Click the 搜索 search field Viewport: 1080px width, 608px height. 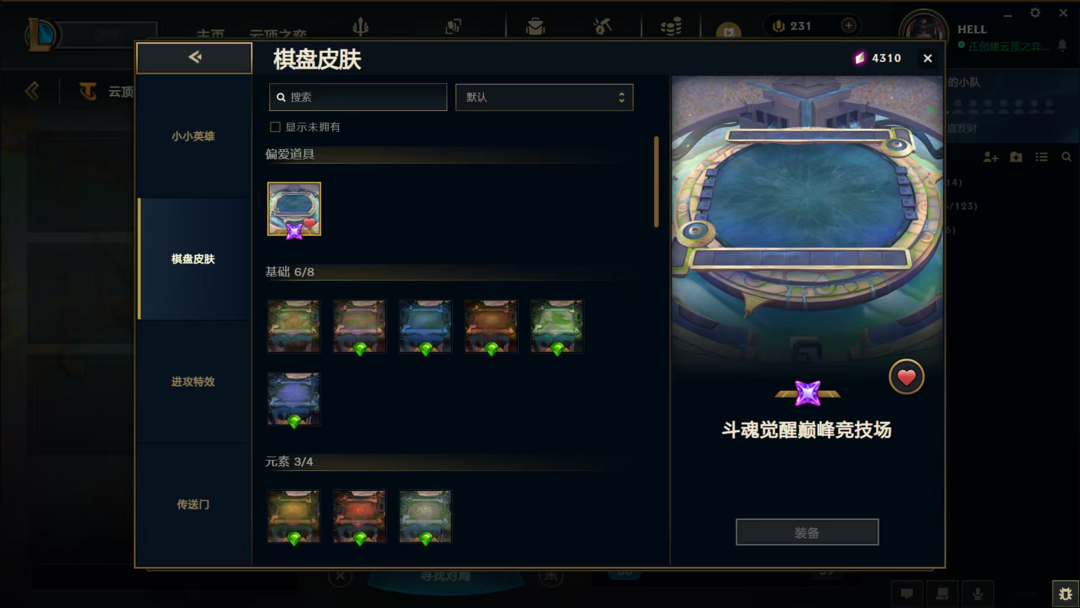click(x=358, y=97)
